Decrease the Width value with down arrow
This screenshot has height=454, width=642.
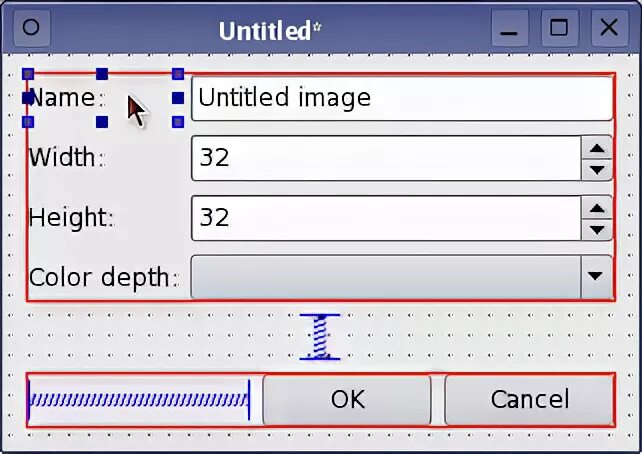597,169
